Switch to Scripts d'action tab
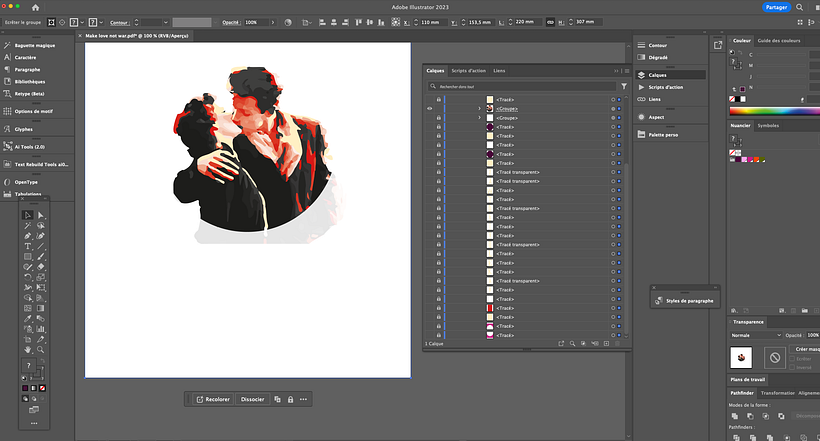Image resolution: width=820 pixels, height=441 pixels. point(468,71)
